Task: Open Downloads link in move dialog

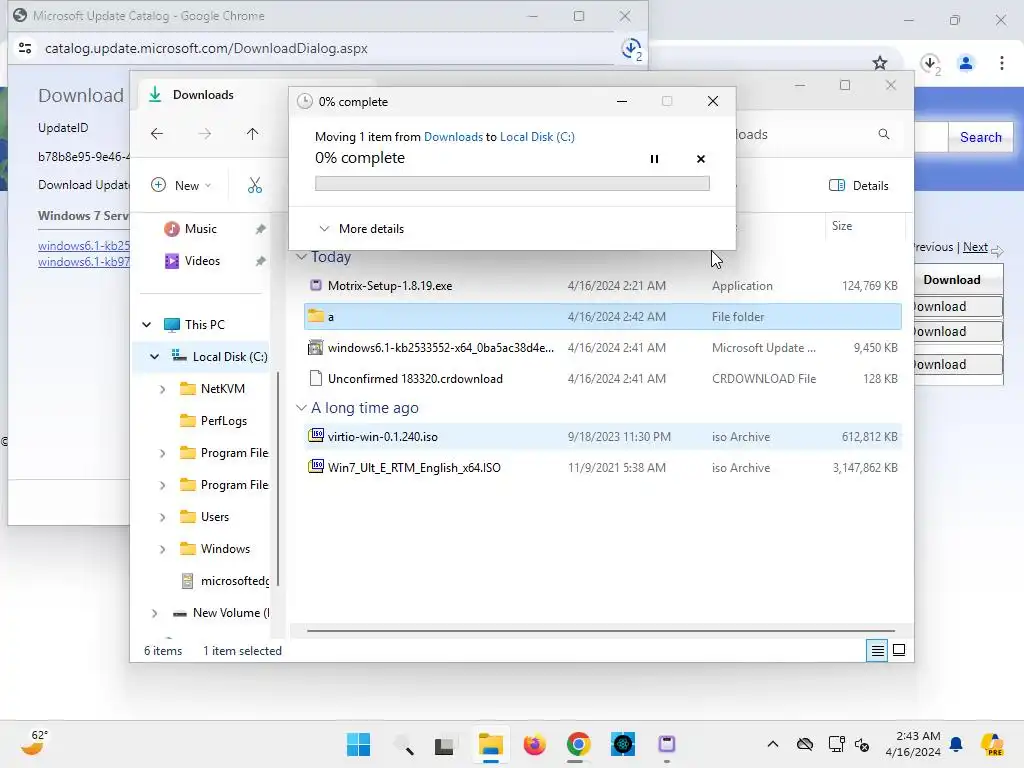Action: pyautogui.click(x=453, y=136)
